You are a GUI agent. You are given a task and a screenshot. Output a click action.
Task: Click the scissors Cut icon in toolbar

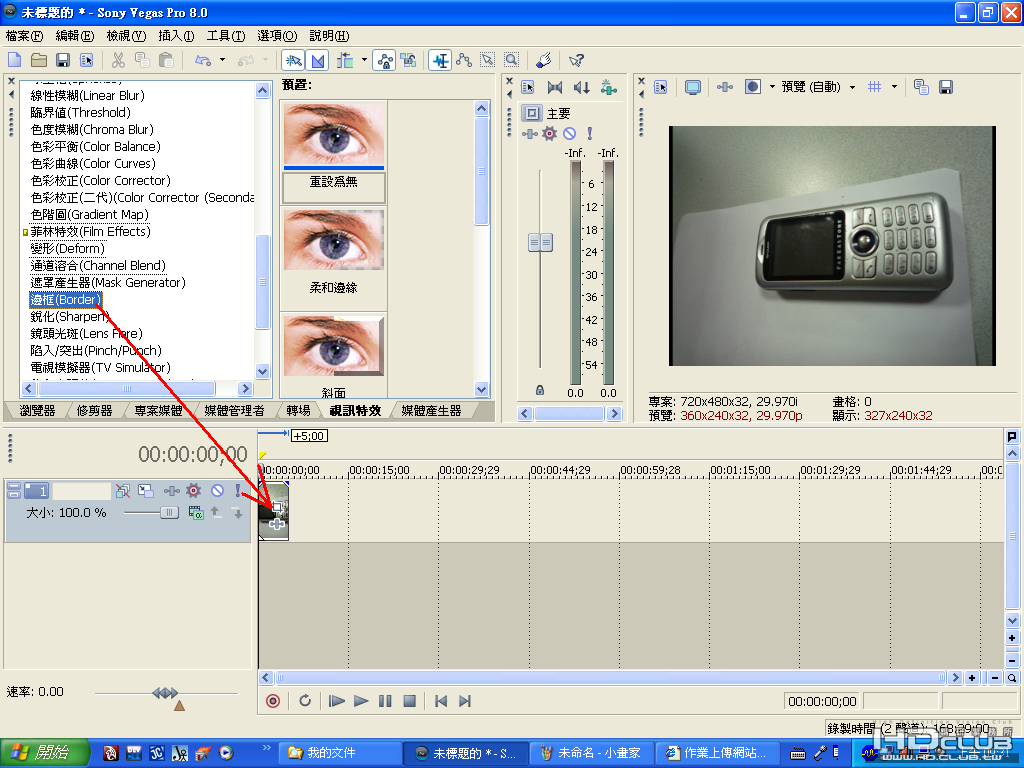pyautogui.click(x=118, y=61)
